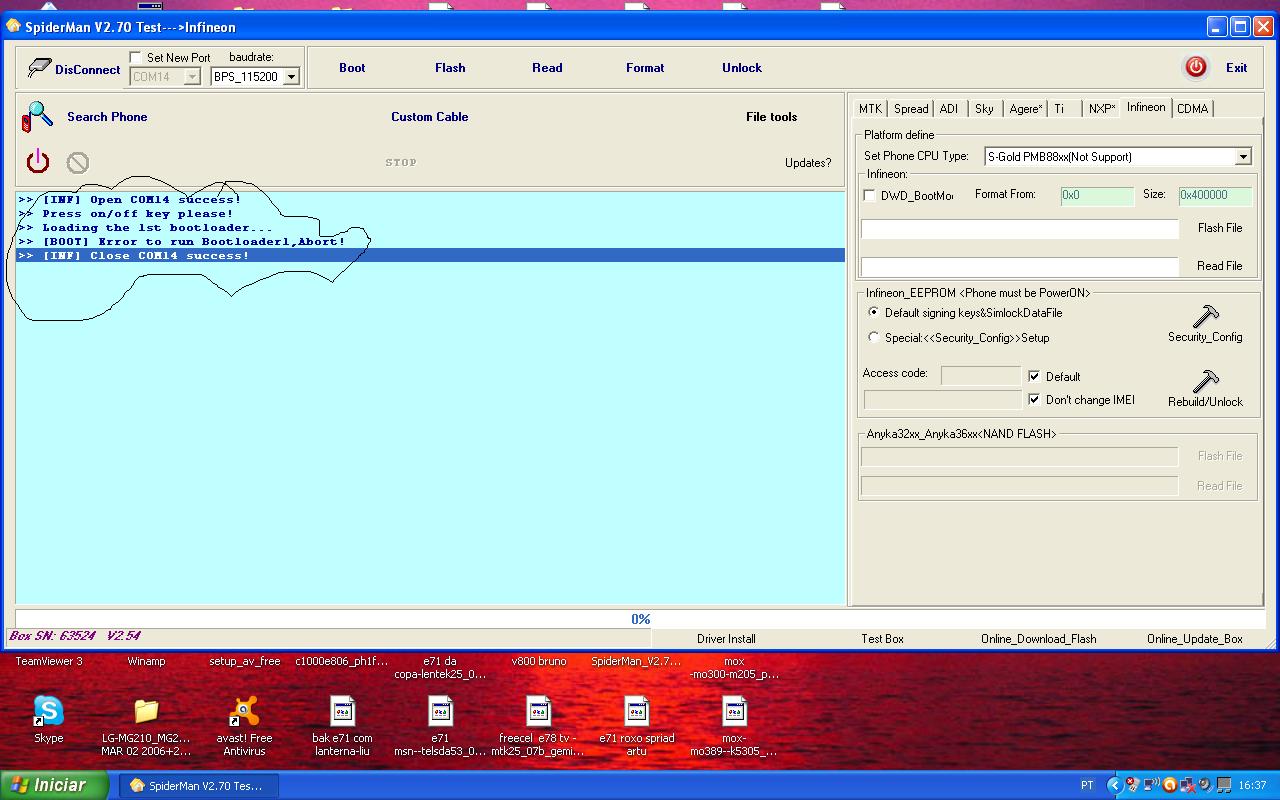The height and width of the screenshot is (800, 1280).
Task: Click the Read toolbar button
Action: (547, 68)
